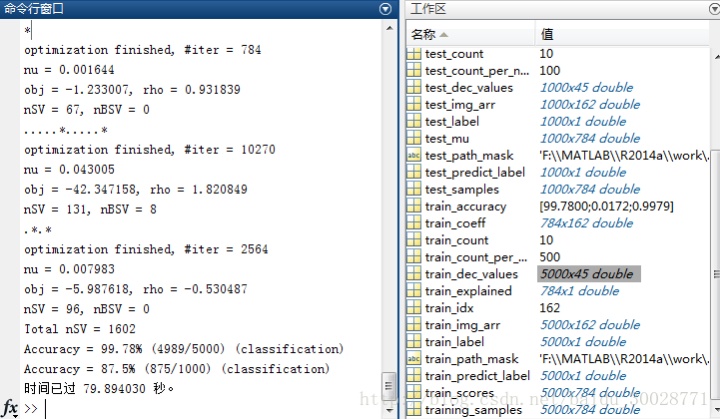The width and height of the screenshot is (720, 419).
Task: Click the Command Window scrollbar thumb
Action: click(x=388, y=385)
